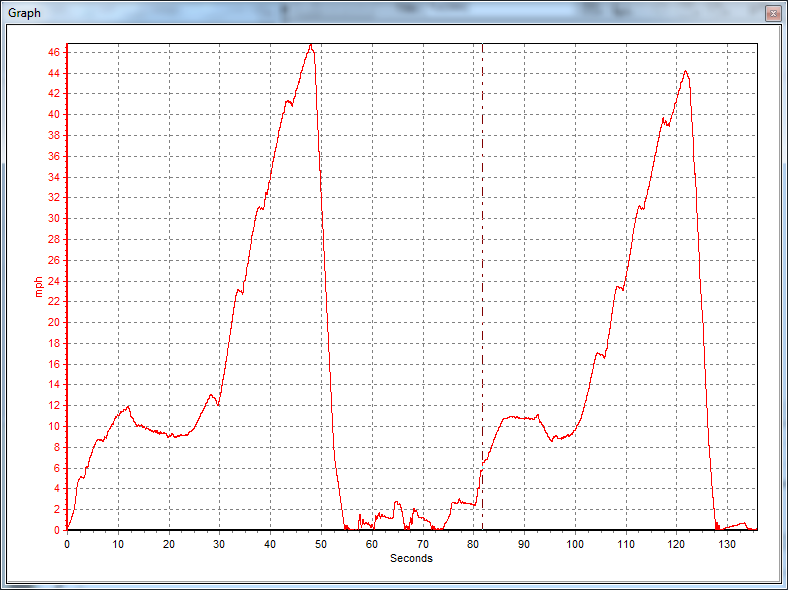
Task: Select the 'mph' y-axis label
Action: tap(40, 286)
